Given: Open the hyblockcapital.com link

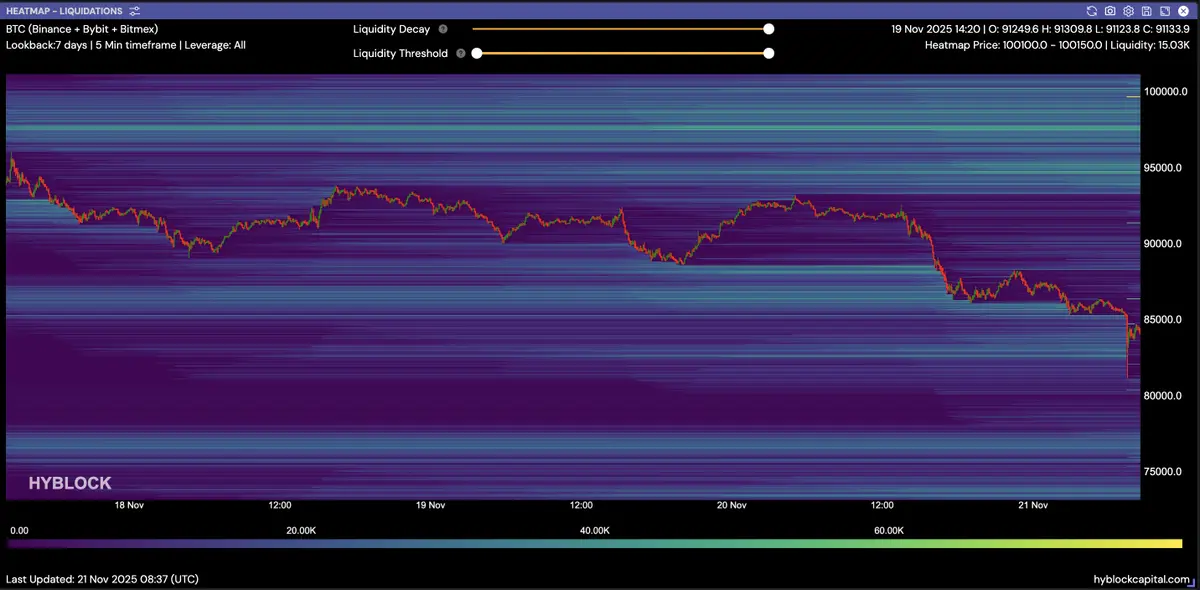Looking at the screenshot, I should click(x=1142, y=580).
